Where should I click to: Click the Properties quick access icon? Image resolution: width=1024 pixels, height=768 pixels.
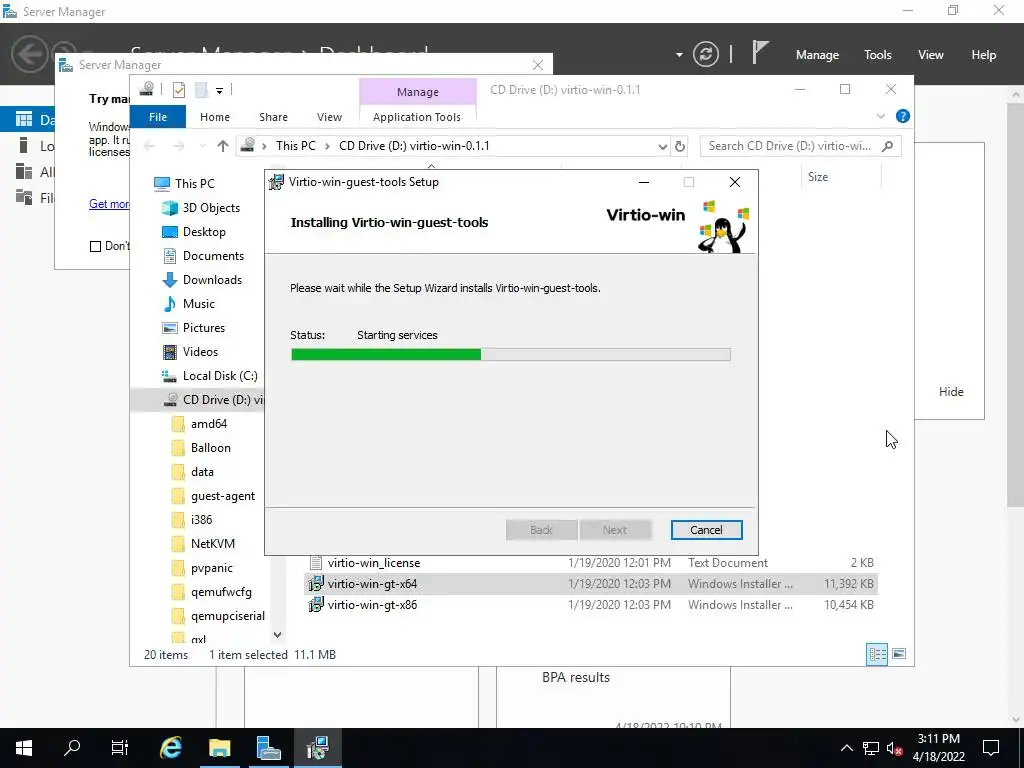coord(178,90)
